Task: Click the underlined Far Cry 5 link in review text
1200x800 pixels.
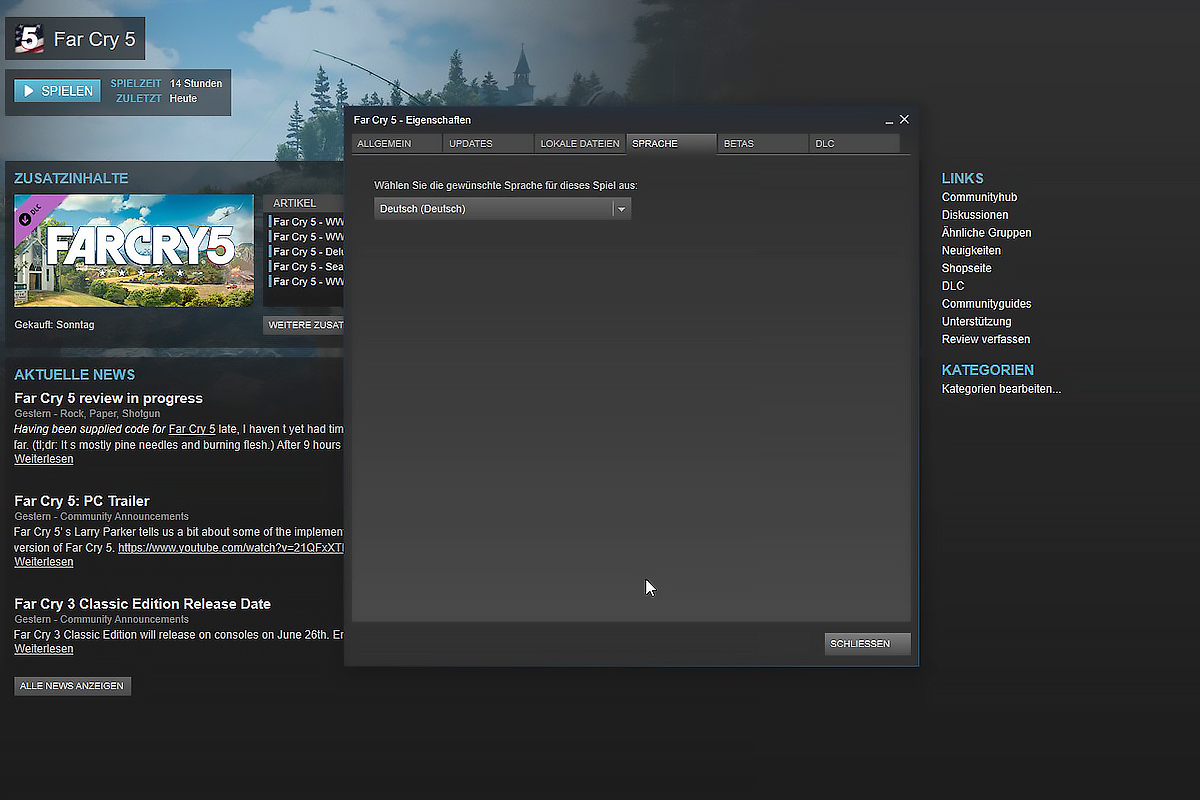Action: [x=192, y=429]
